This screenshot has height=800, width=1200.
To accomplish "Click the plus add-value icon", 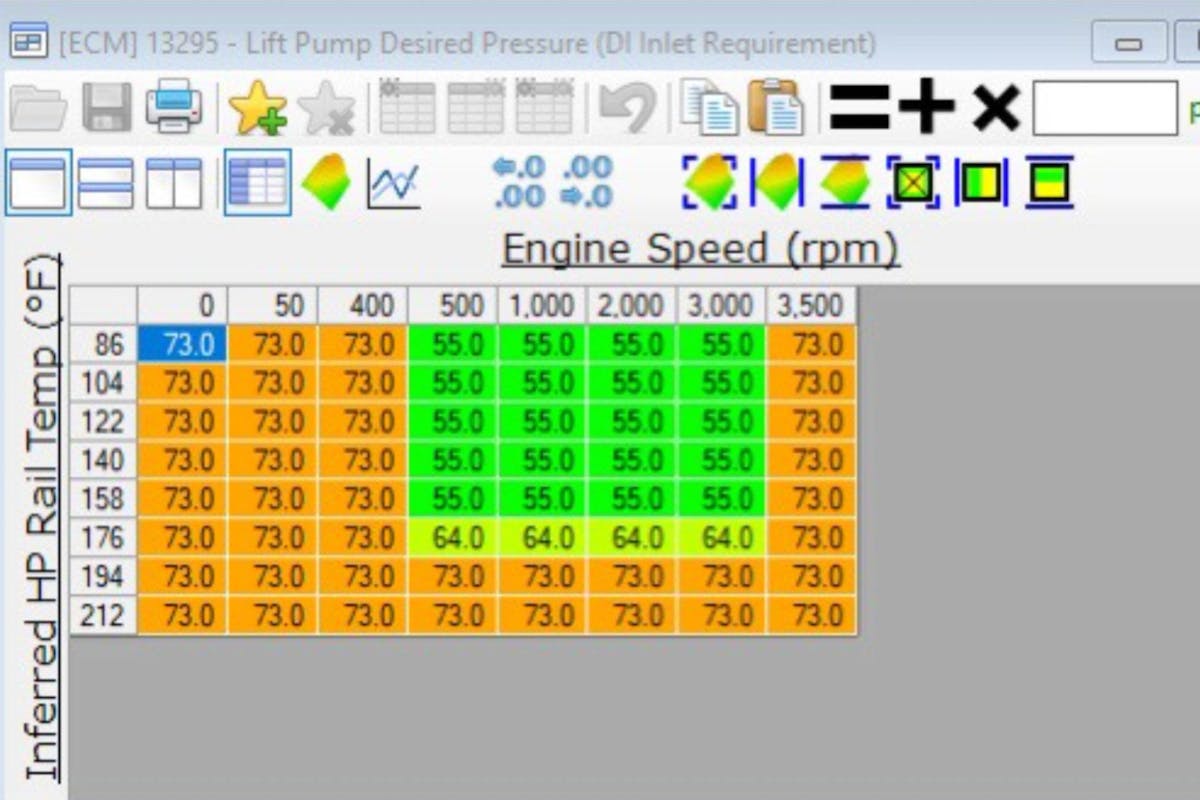I will pos(926,108).
